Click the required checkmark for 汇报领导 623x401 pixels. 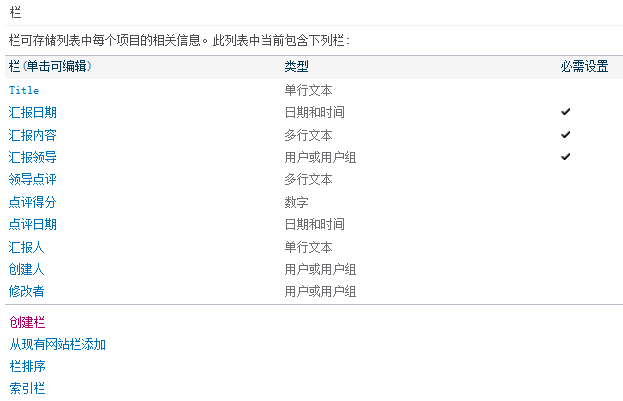pos(565,157)
